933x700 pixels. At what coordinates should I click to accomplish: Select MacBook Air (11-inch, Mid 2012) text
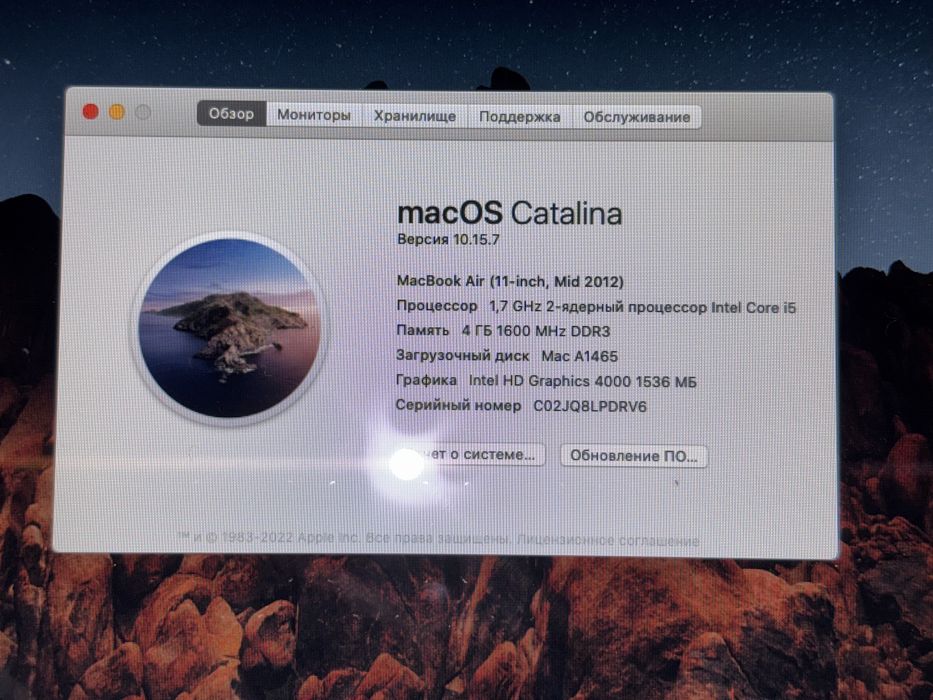point(510,281)
